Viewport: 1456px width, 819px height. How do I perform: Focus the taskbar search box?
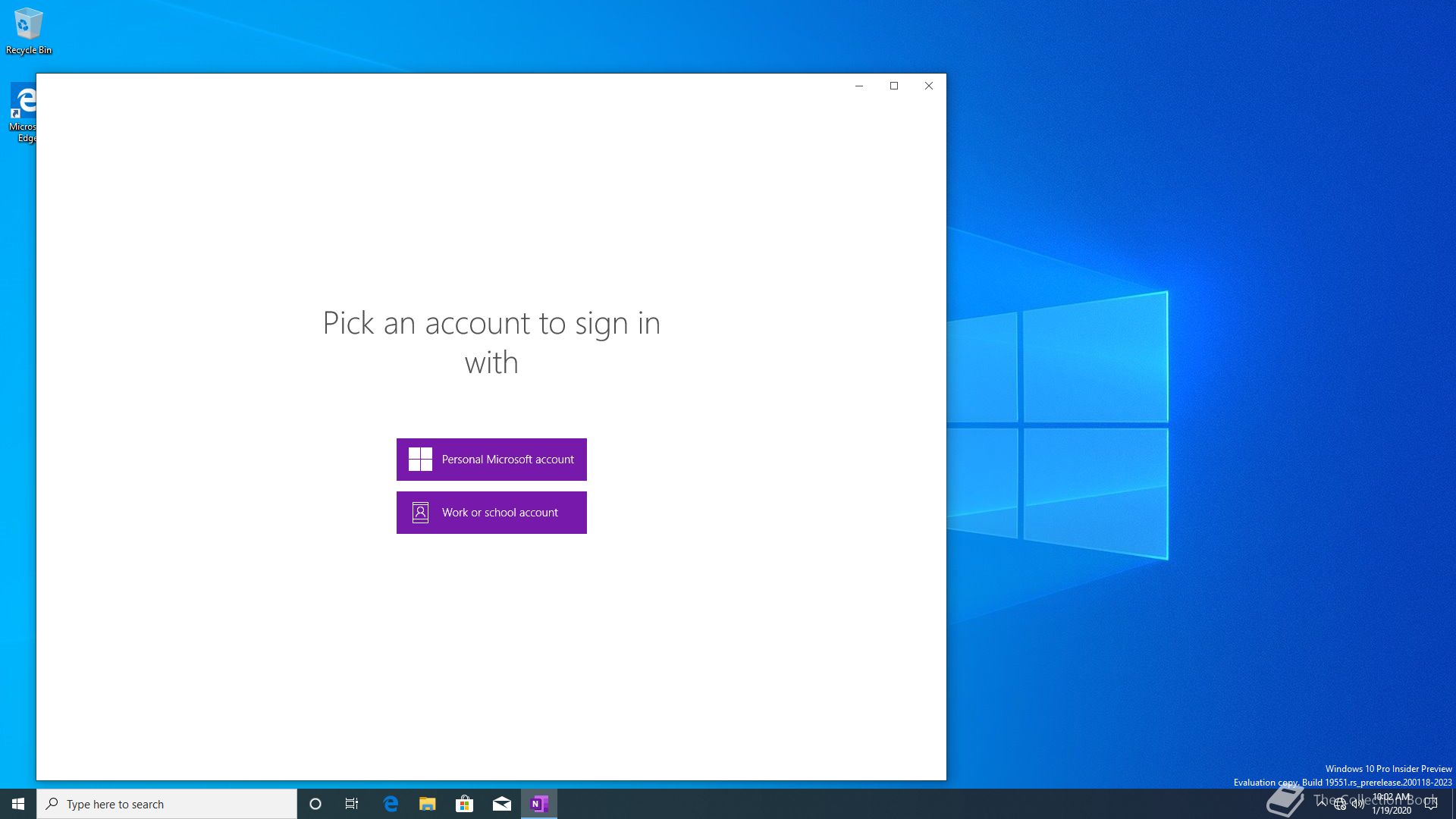[167, 804]
